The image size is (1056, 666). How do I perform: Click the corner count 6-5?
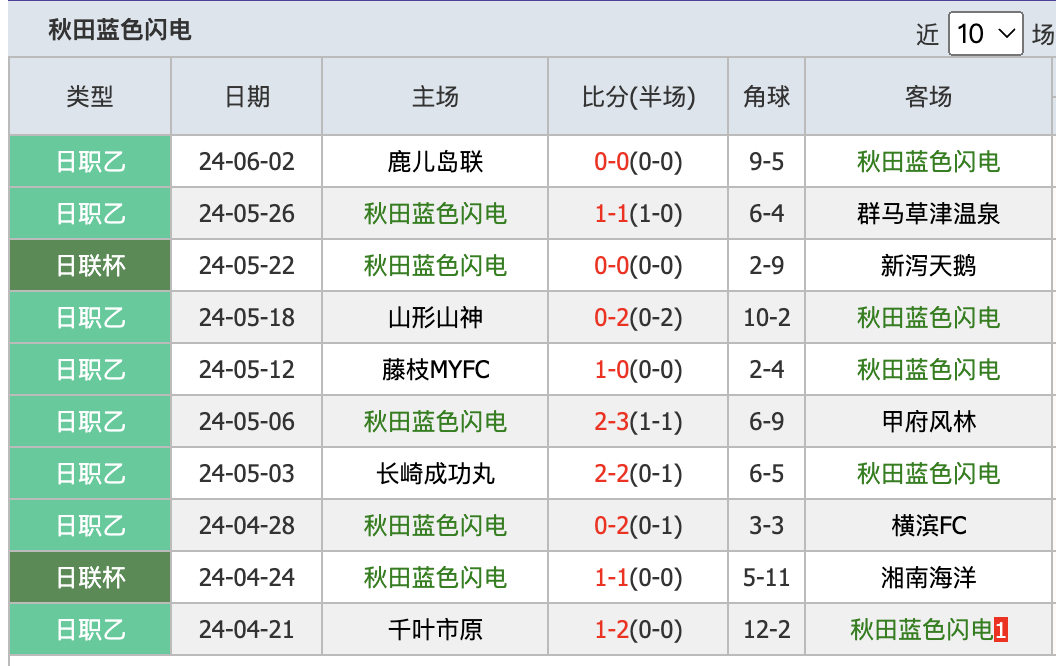click(x=766, y=473)
